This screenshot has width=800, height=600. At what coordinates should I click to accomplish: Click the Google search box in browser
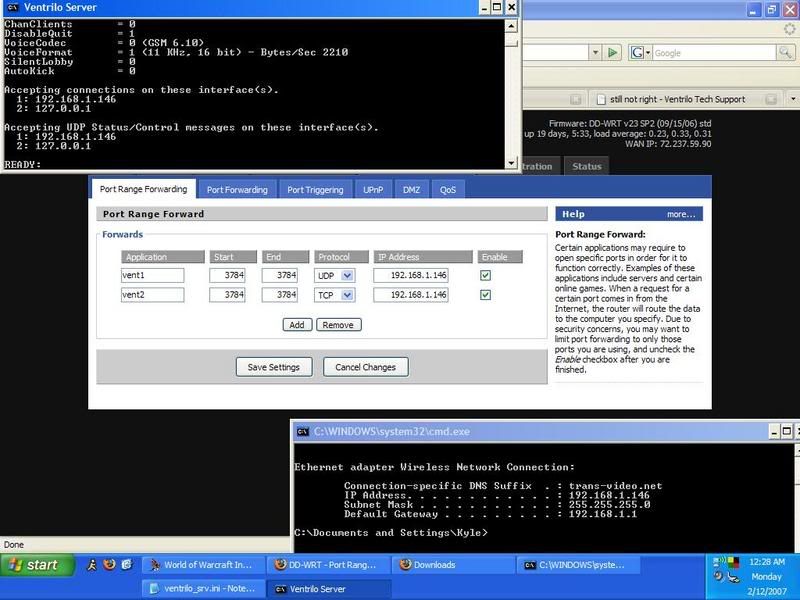[x=713, y=53]
